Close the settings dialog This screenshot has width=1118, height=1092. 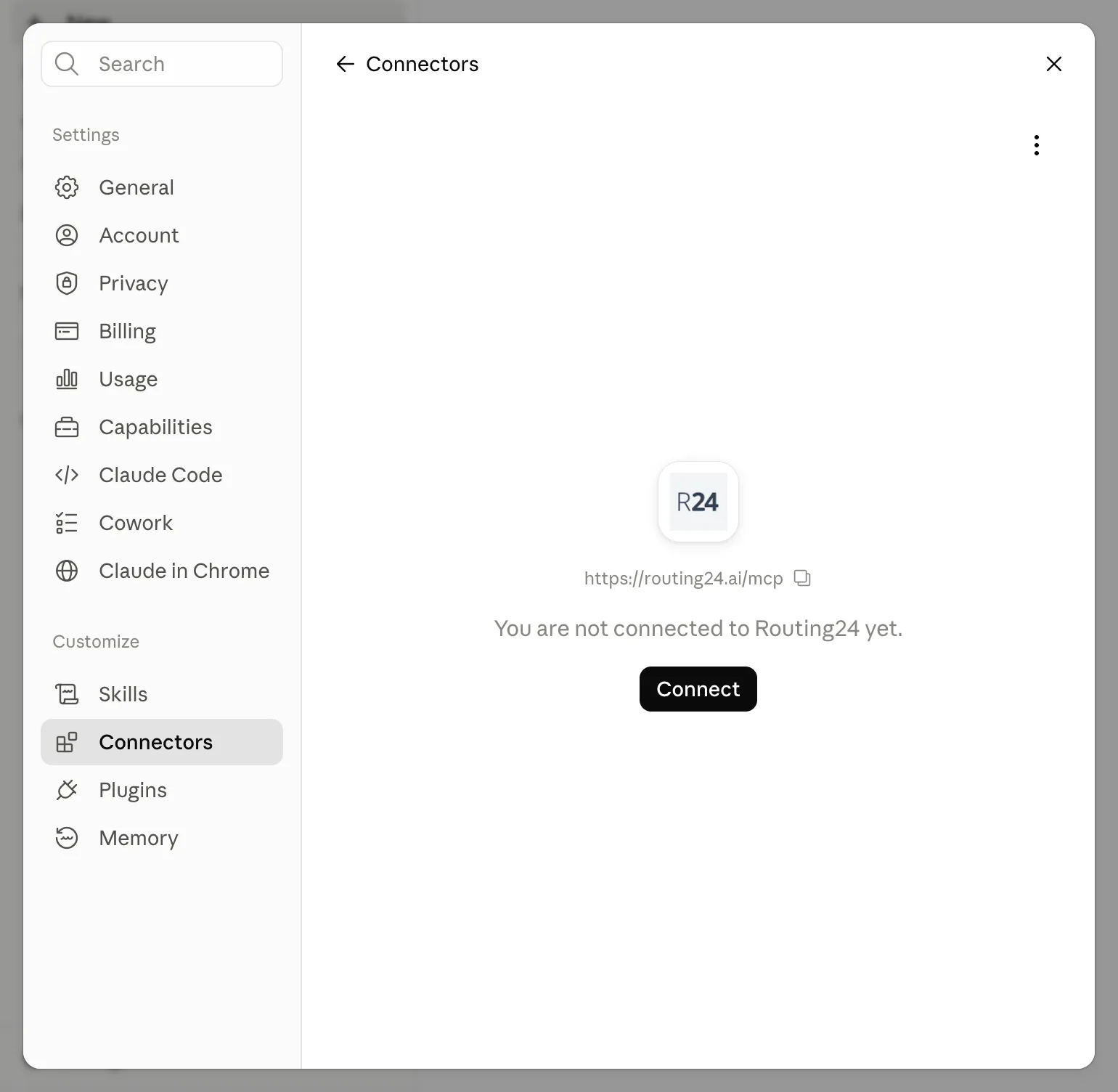point(1054,64)
